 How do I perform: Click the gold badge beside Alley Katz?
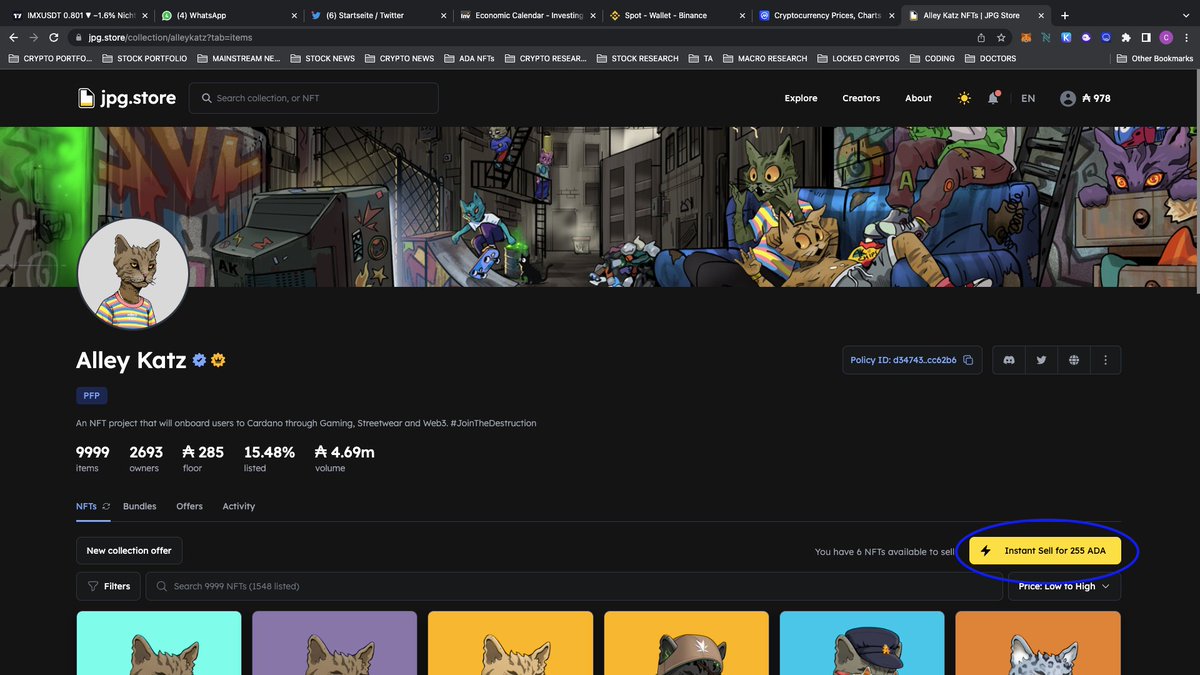(x=218, y=360)
